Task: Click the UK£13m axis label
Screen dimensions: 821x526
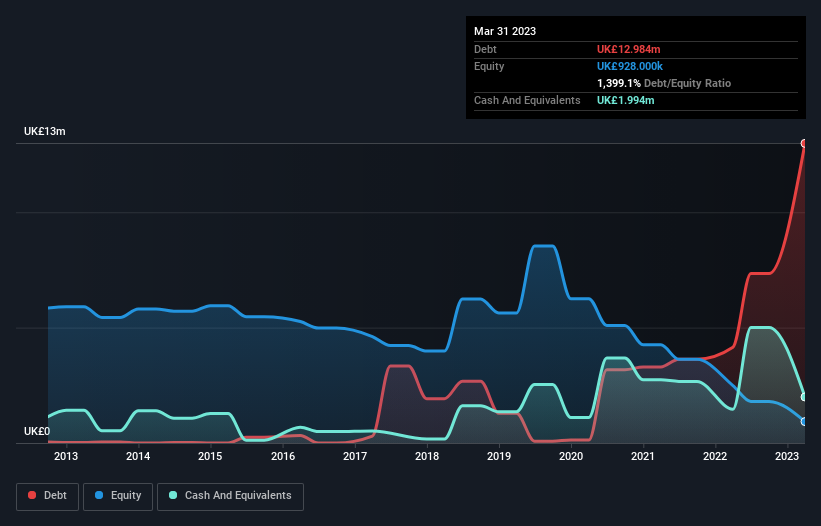Action: pos(45,131)
